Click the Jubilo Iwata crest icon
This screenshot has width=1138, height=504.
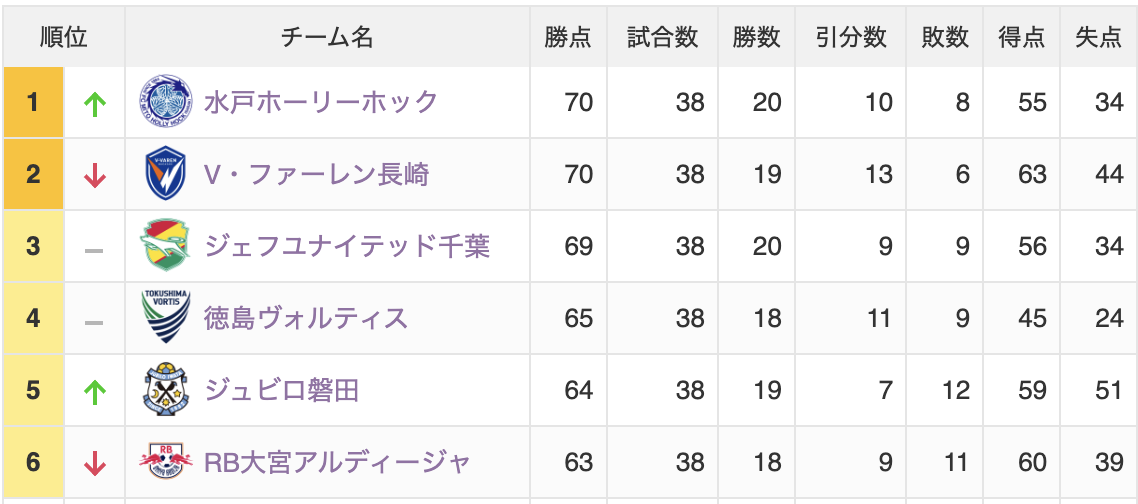point(163,390)
